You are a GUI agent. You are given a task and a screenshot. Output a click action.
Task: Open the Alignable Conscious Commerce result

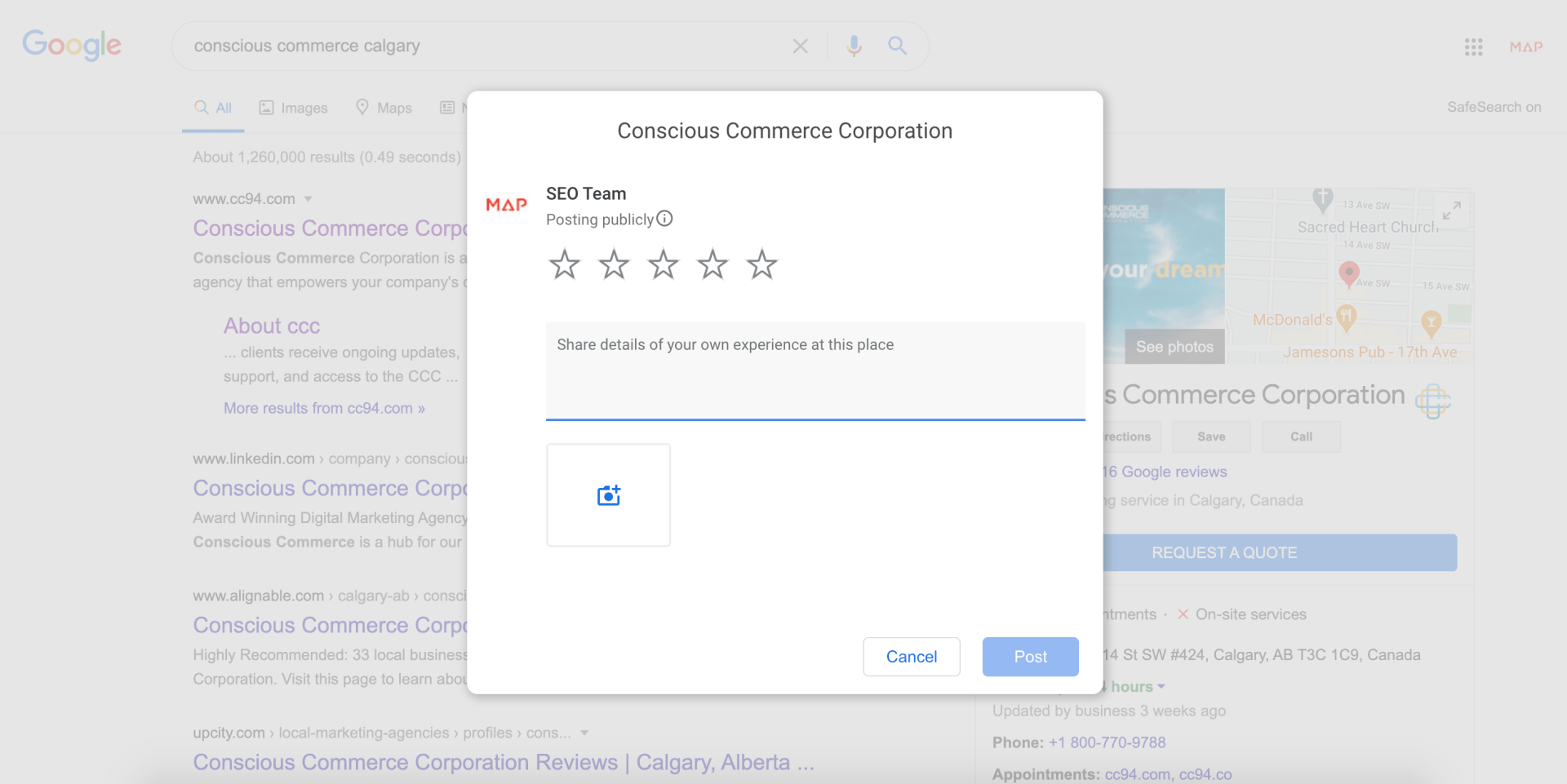tap(330, 625)
